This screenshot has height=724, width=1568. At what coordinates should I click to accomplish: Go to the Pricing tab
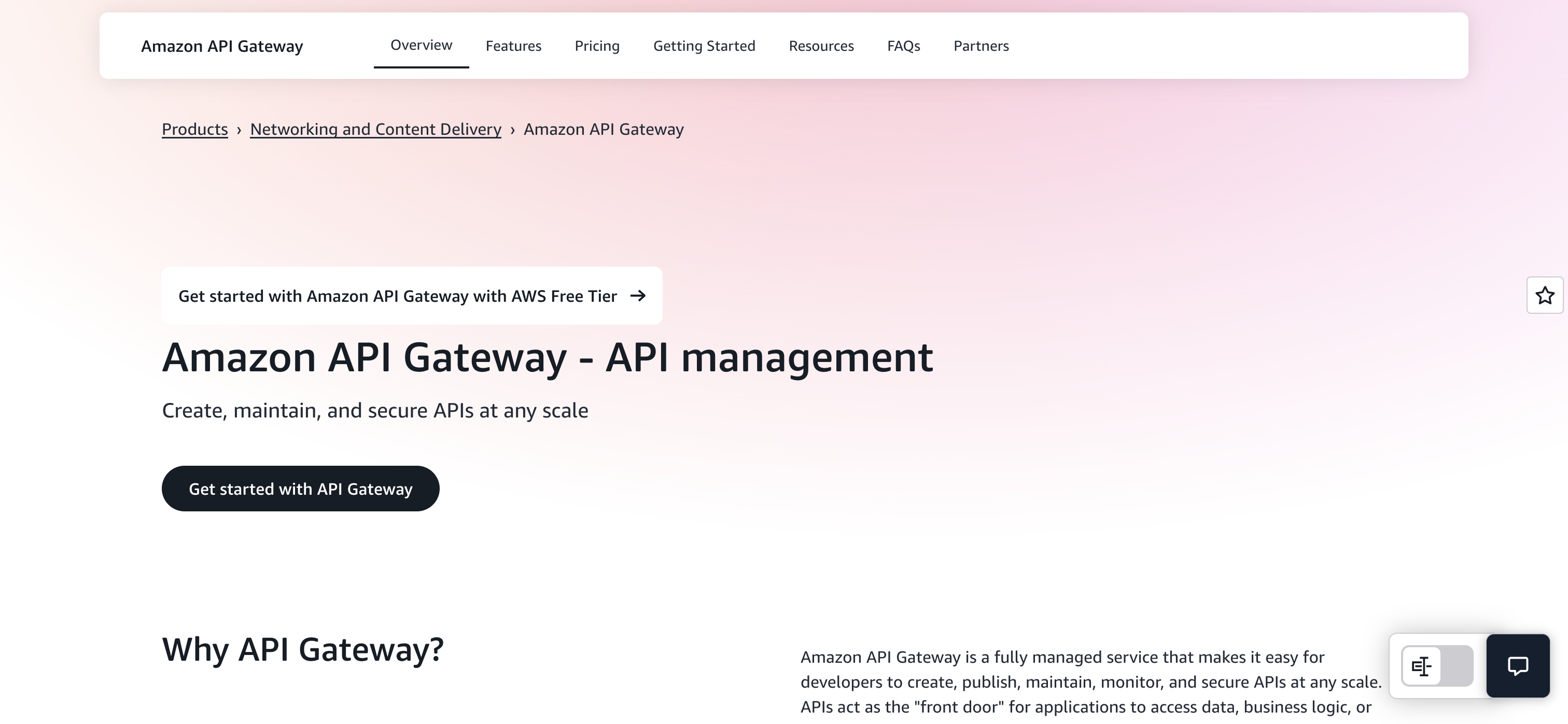pos(596,46)
